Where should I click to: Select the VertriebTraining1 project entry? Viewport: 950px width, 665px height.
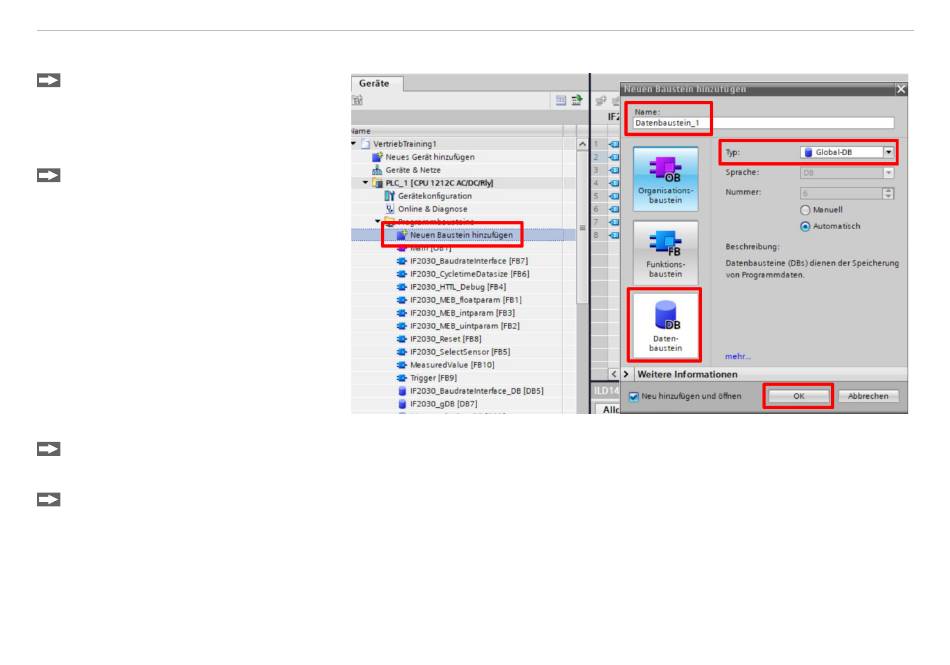click(404, 144)
